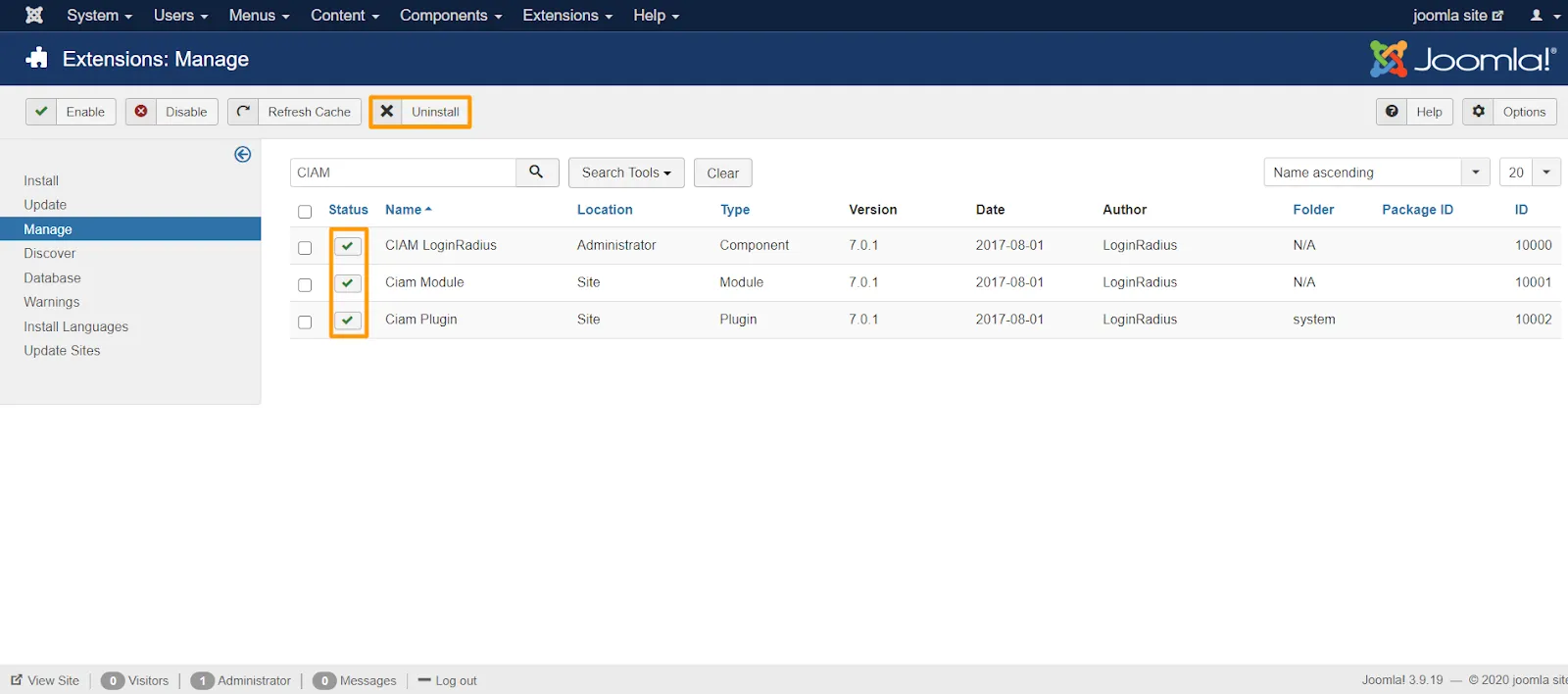Click the Ciam Module name cell
The image size is (1568, 694).
point(424,282)
